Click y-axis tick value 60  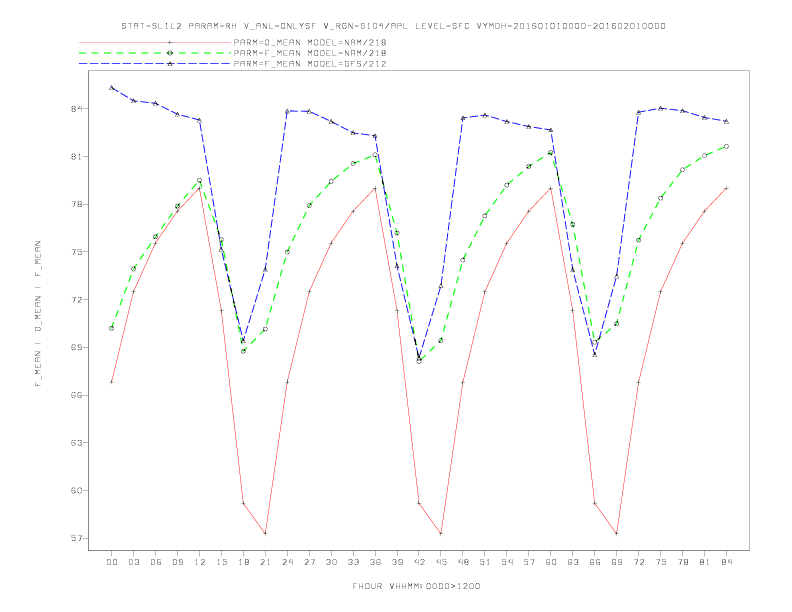[x=77, y=491]
